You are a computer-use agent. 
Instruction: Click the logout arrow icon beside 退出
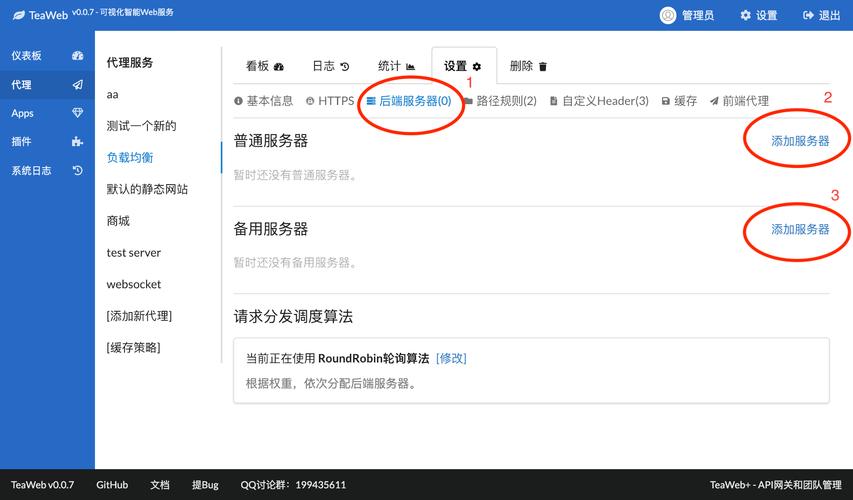point(808,15)
